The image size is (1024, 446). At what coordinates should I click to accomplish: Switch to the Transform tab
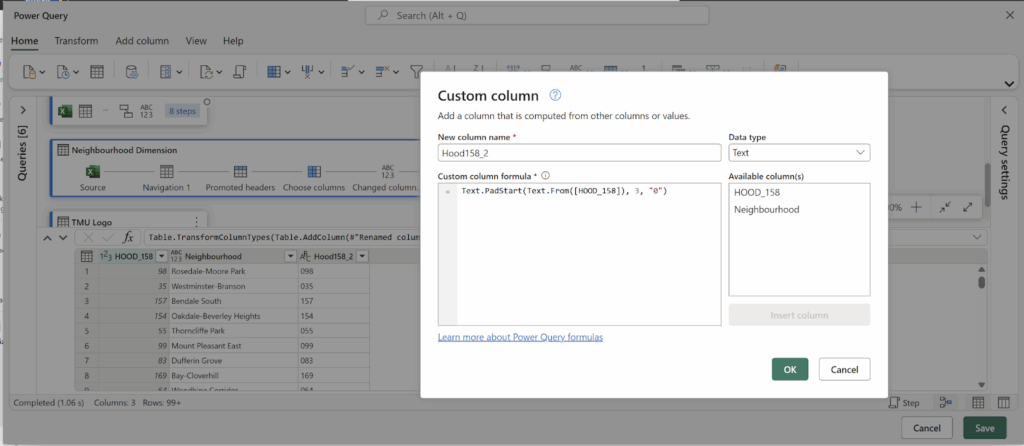tap(76, 41)
